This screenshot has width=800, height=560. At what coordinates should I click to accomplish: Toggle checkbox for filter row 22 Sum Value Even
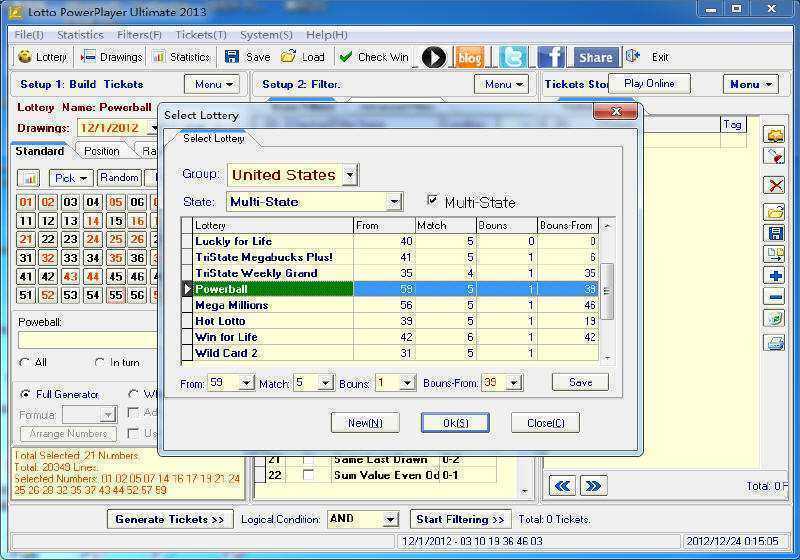[x=308, y=475]
